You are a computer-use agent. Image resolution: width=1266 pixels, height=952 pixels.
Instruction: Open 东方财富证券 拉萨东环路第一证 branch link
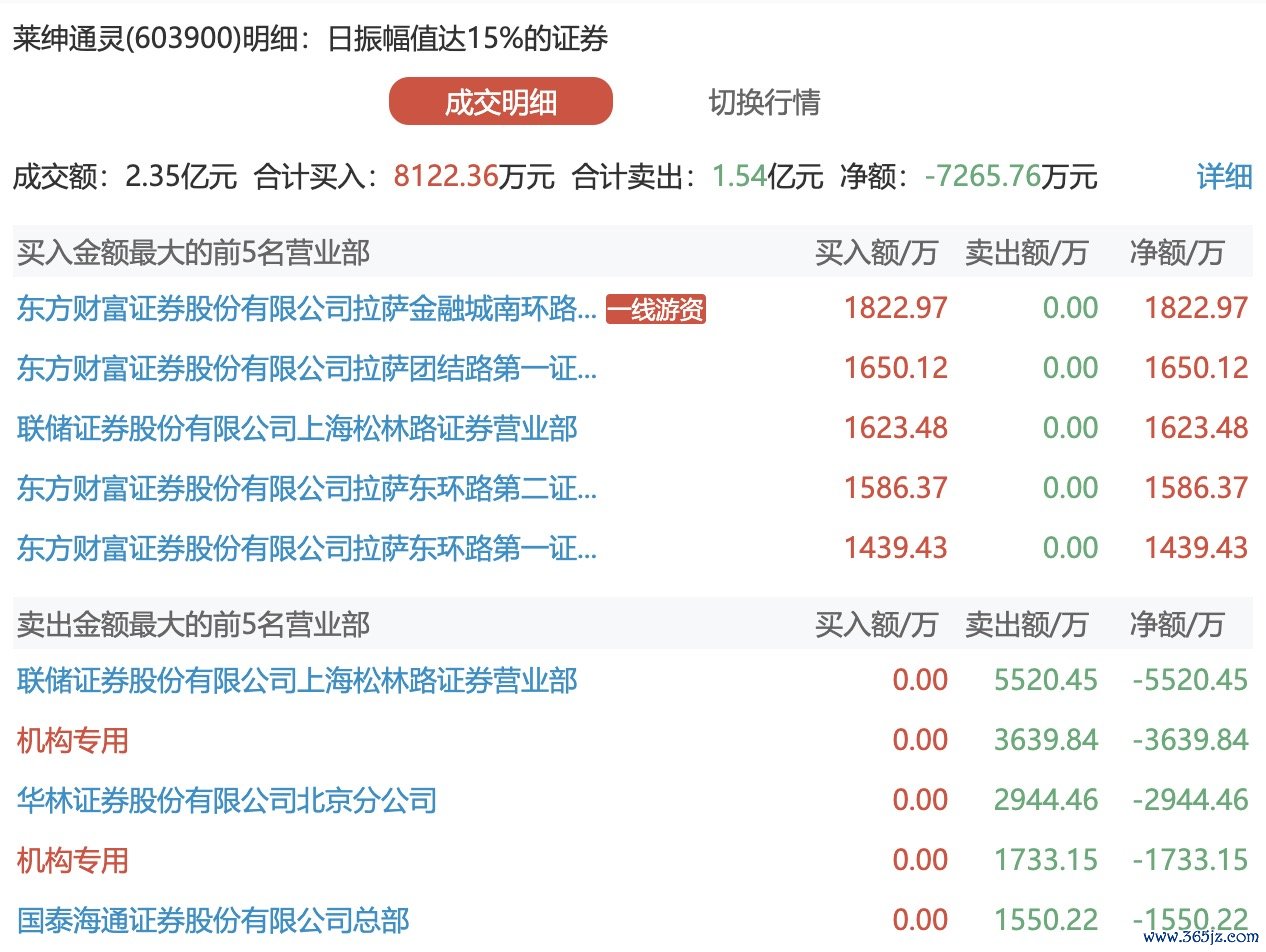[x=307, y=549]
